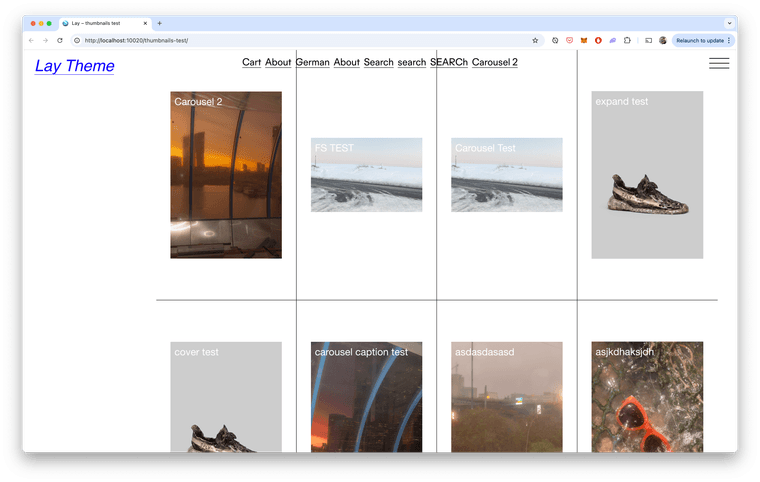Open the Extensions puzzle-piece menu
The width and height of the screenshot is (760, 482).
click(627, 40)
